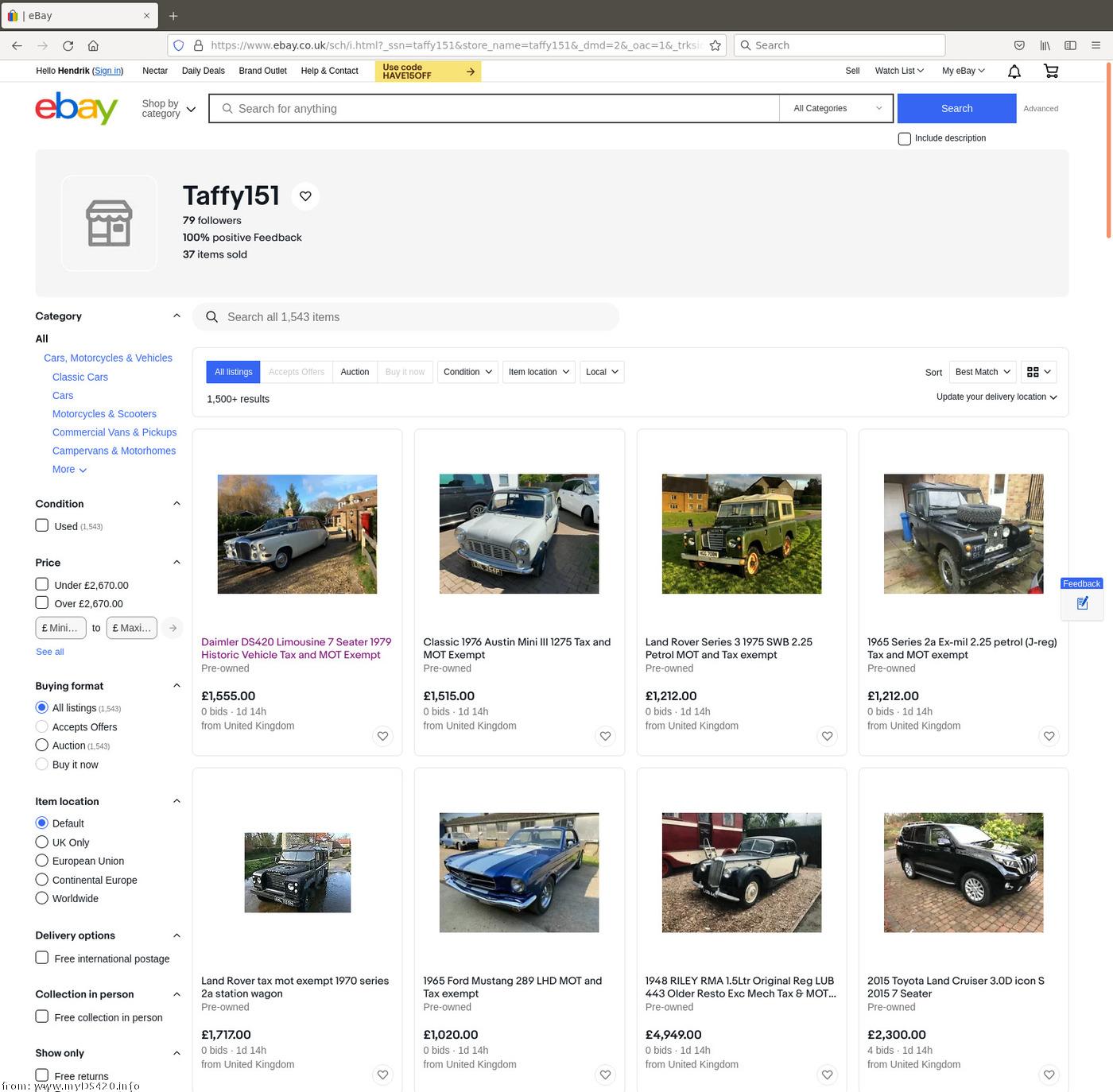Select European Union item location
The height and width of the screenshot is (1092, 1113).
(42, 861)
